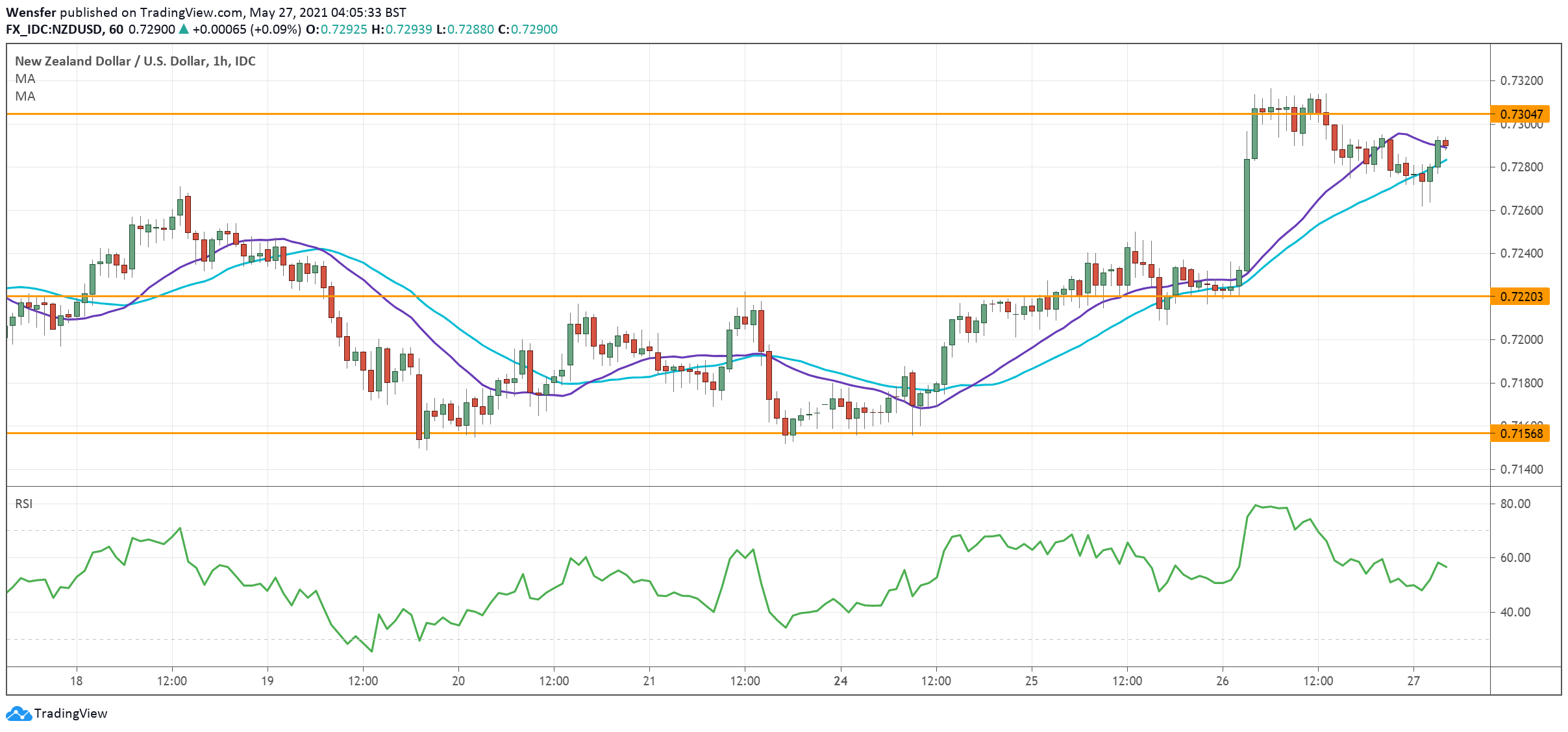
Task: Click the TradingView.com text in header
Action: click(x=191, y=12)
